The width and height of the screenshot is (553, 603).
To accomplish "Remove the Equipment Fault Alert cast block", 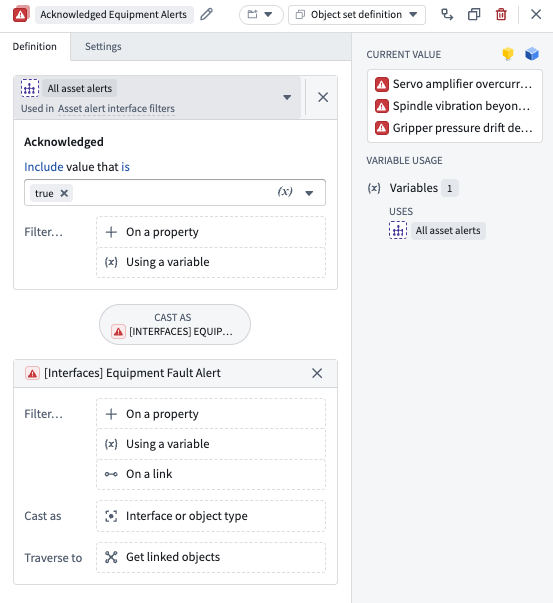I will click(x=317, y=373).
